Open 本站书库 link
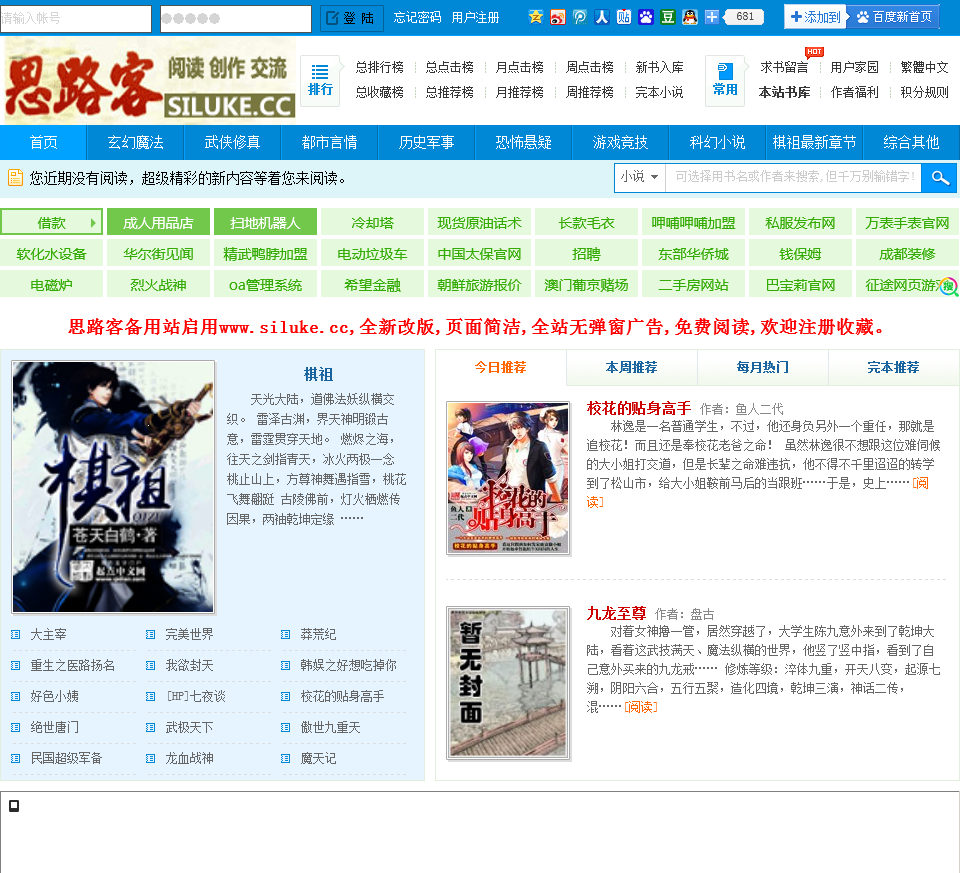 coord(784,92)
